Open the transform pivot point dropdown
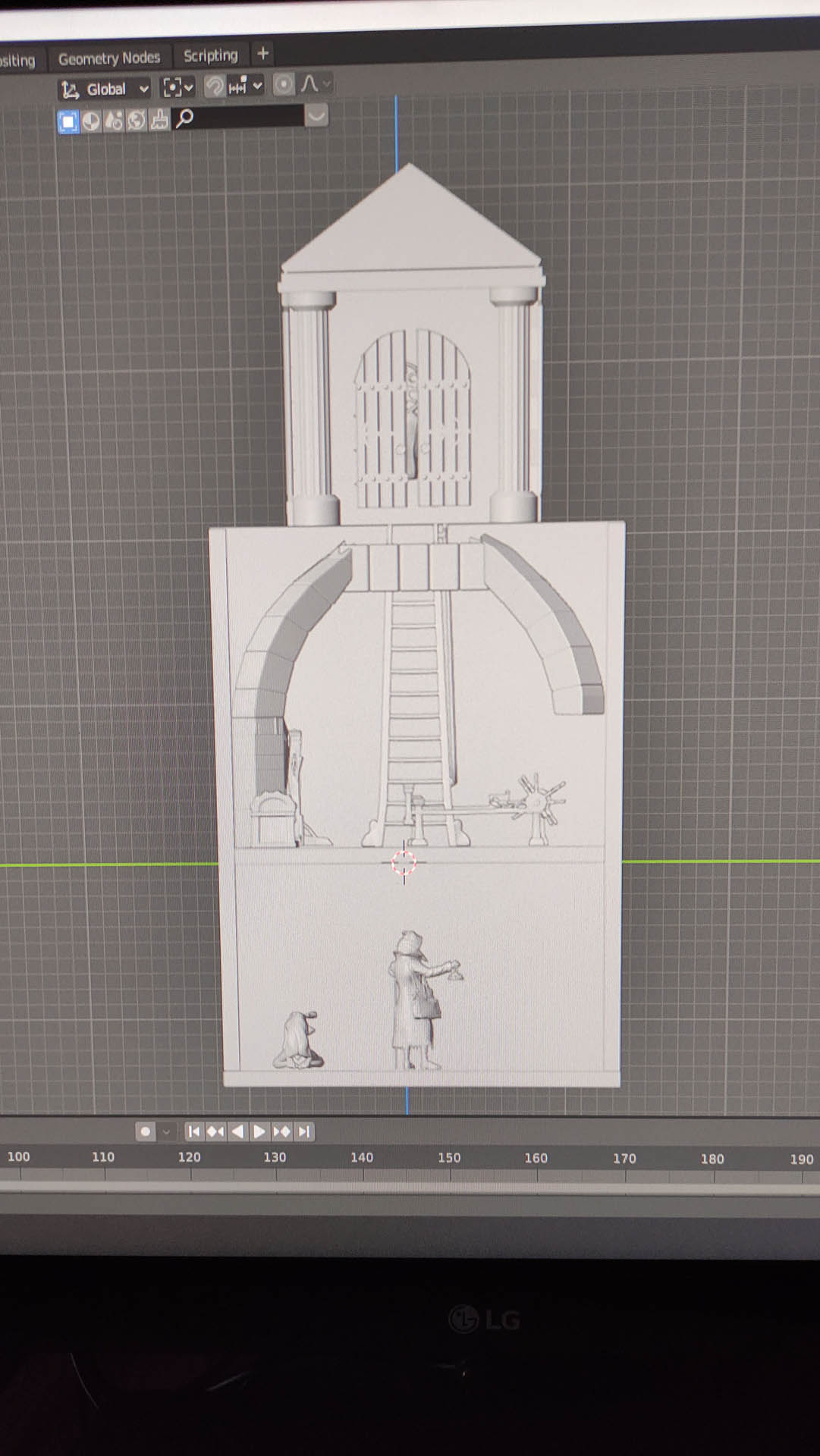The height and width of the screenshot is (1456, 820). [178, 88]
